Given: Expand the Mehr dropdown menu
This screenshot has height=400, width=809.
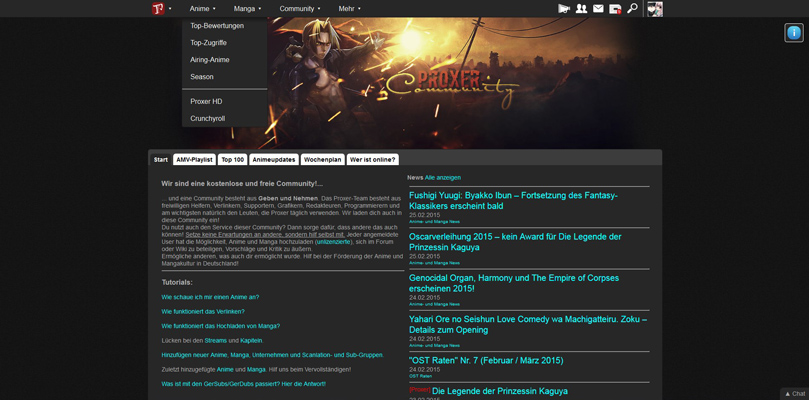Looking at the screenshot, I should pyautogui.click(x=349, y=9).
